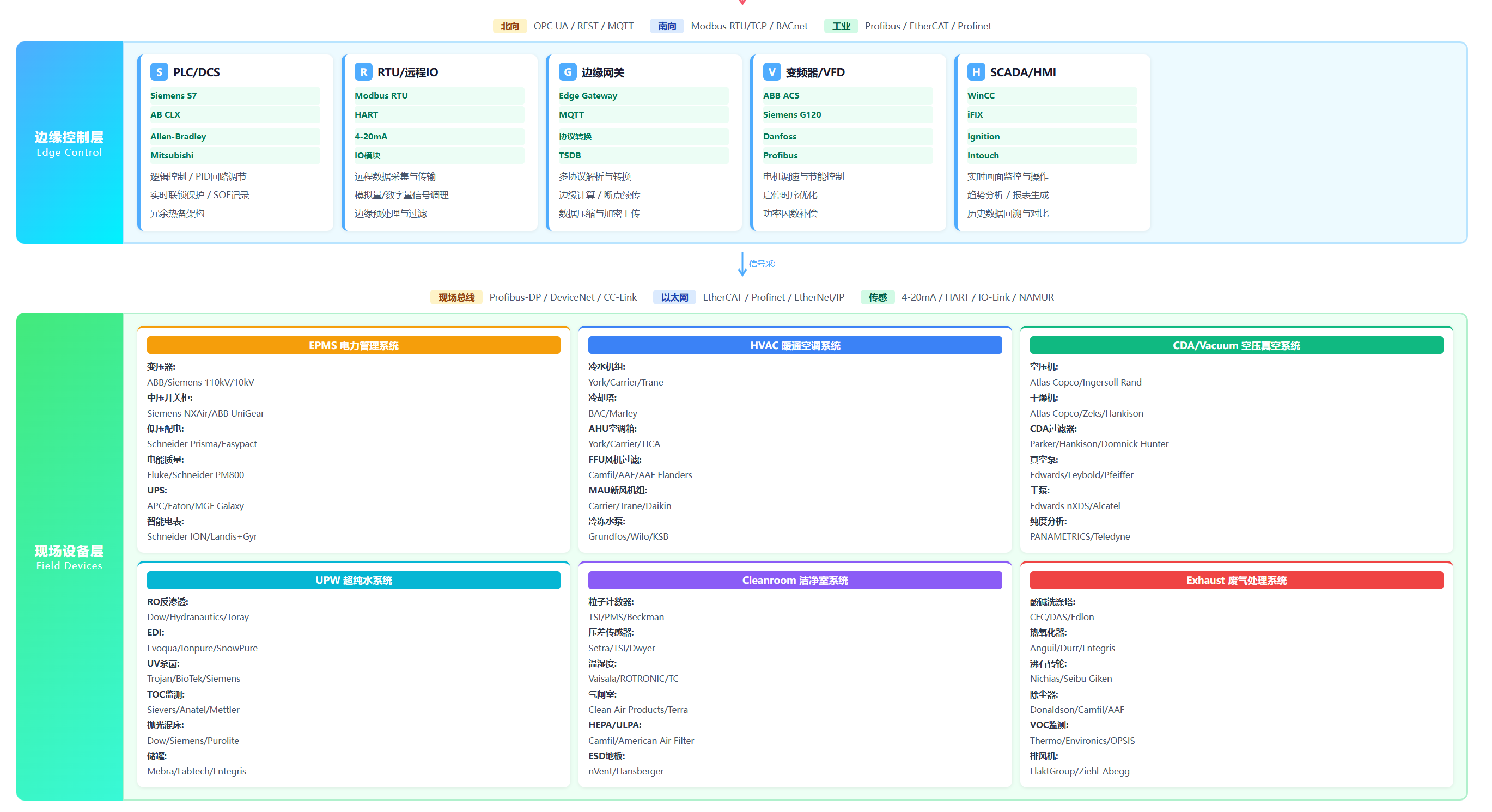Select the TSDB chip
This screenshot has width=1492, height=812.
click(643, 155)
